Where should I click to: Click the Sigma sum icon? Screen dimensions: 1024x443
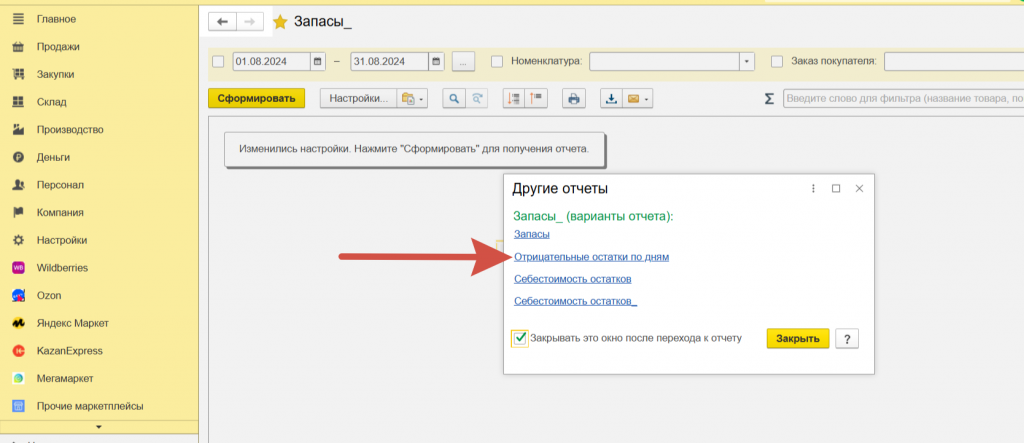[769, 99]
